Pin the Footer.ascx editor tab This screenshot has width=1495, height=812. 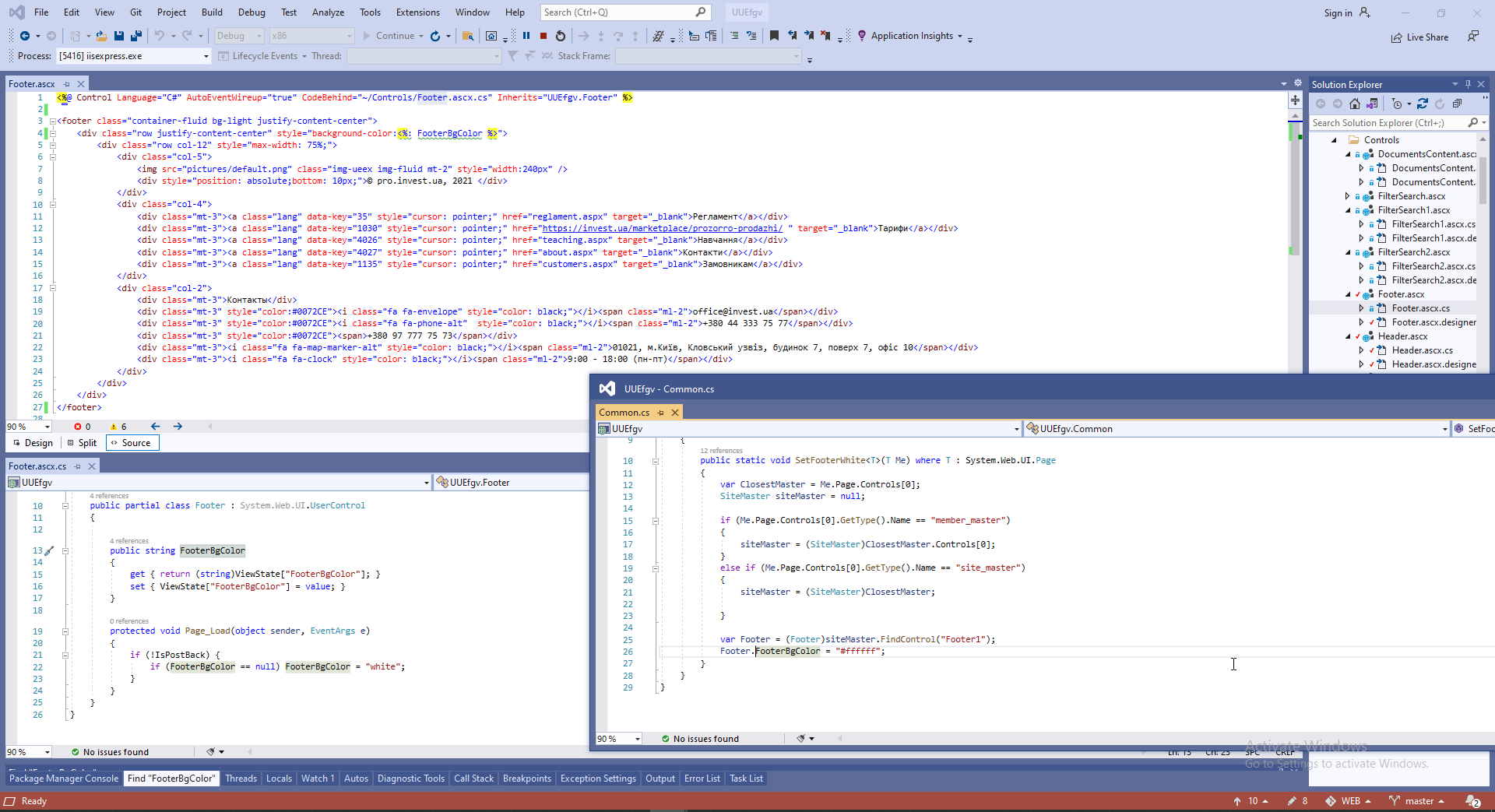tap(67, 84)
